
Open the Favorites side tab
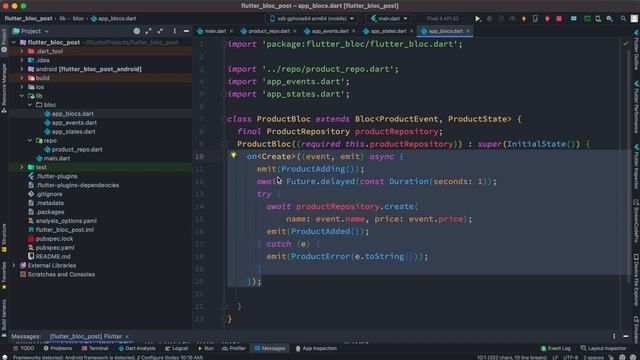pos(4,276)
